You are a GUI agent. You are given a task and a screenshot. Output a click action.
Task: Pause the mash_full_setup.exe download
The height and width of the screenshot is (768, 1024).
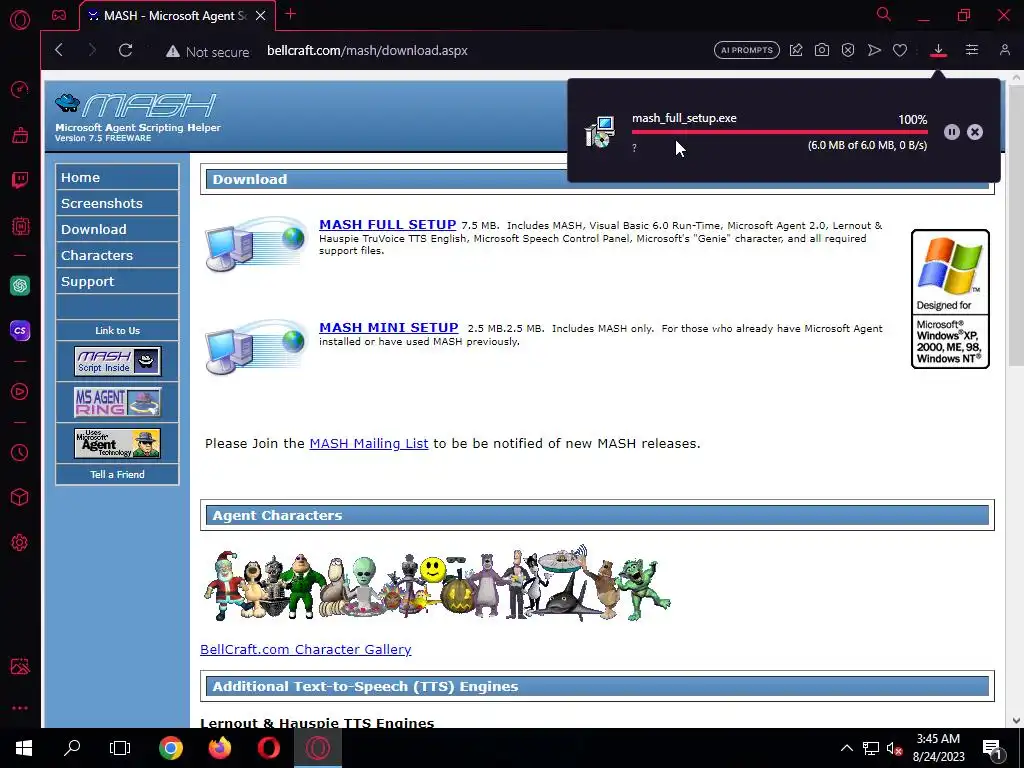pos(952,132)
